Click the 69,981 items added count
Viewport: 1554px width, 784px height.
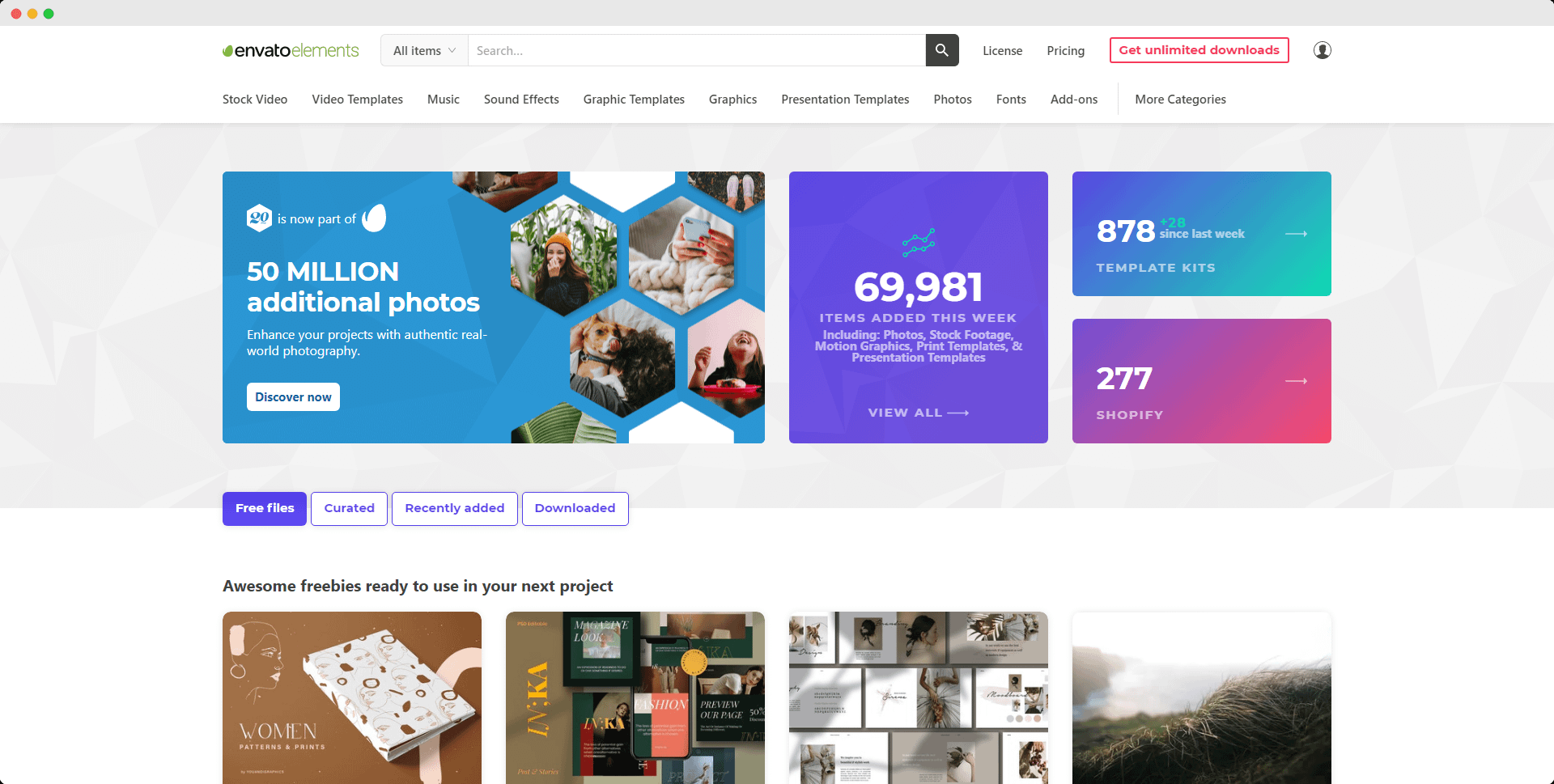point(919,286)
